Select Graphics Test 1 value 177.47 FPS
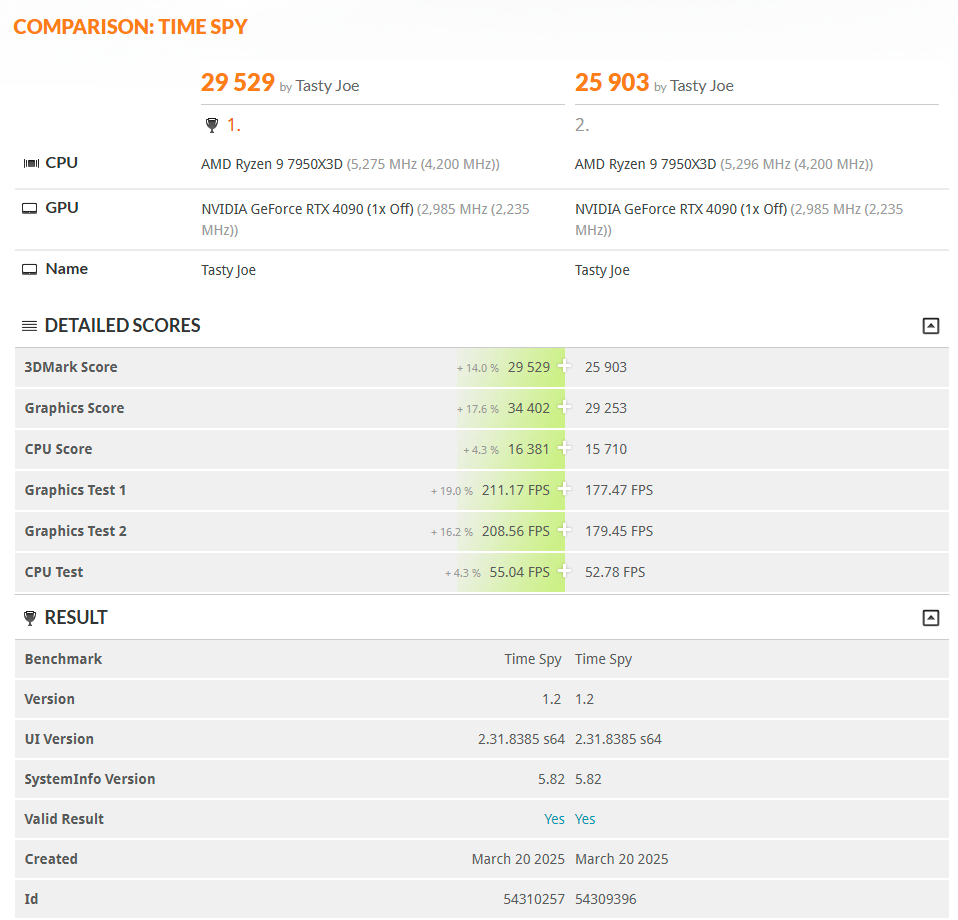Screen dimensions: 958x920 [619, 490]
